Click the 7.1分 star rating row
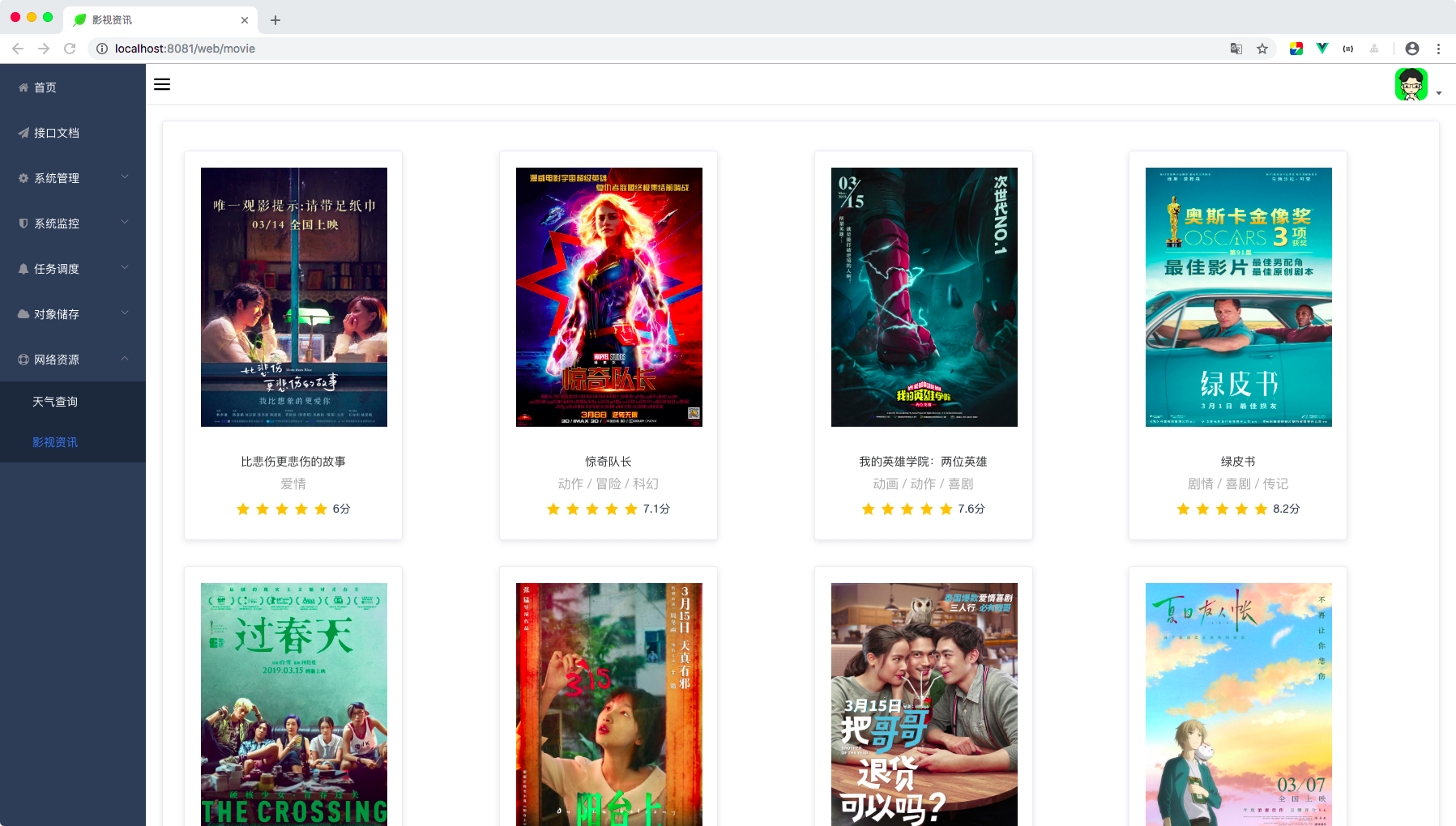This screenshot has width=1456, height=826. pyautogui.click(x=608, y=509)
